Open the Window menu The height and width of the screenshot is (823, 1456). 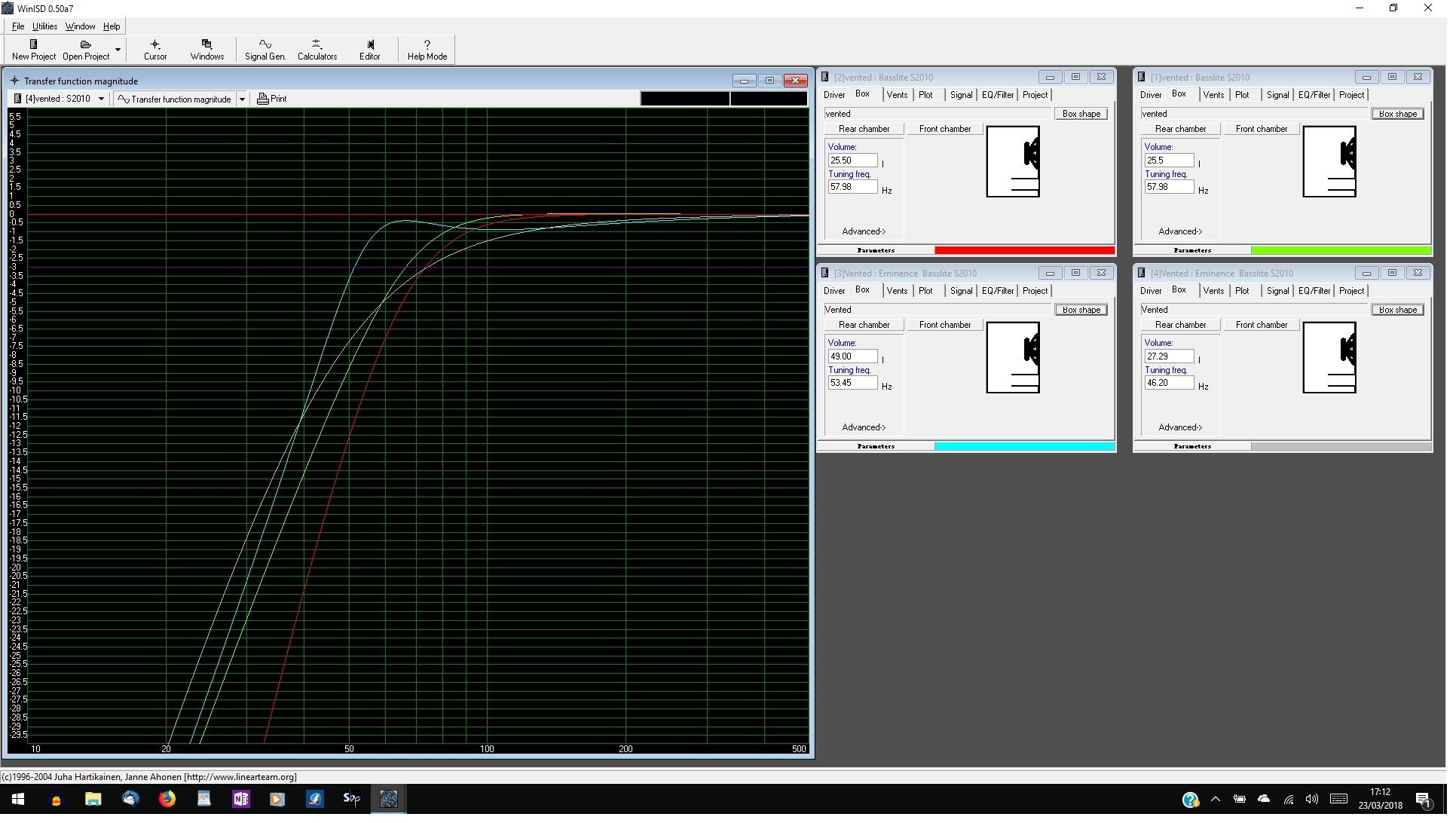coord(80,26)
